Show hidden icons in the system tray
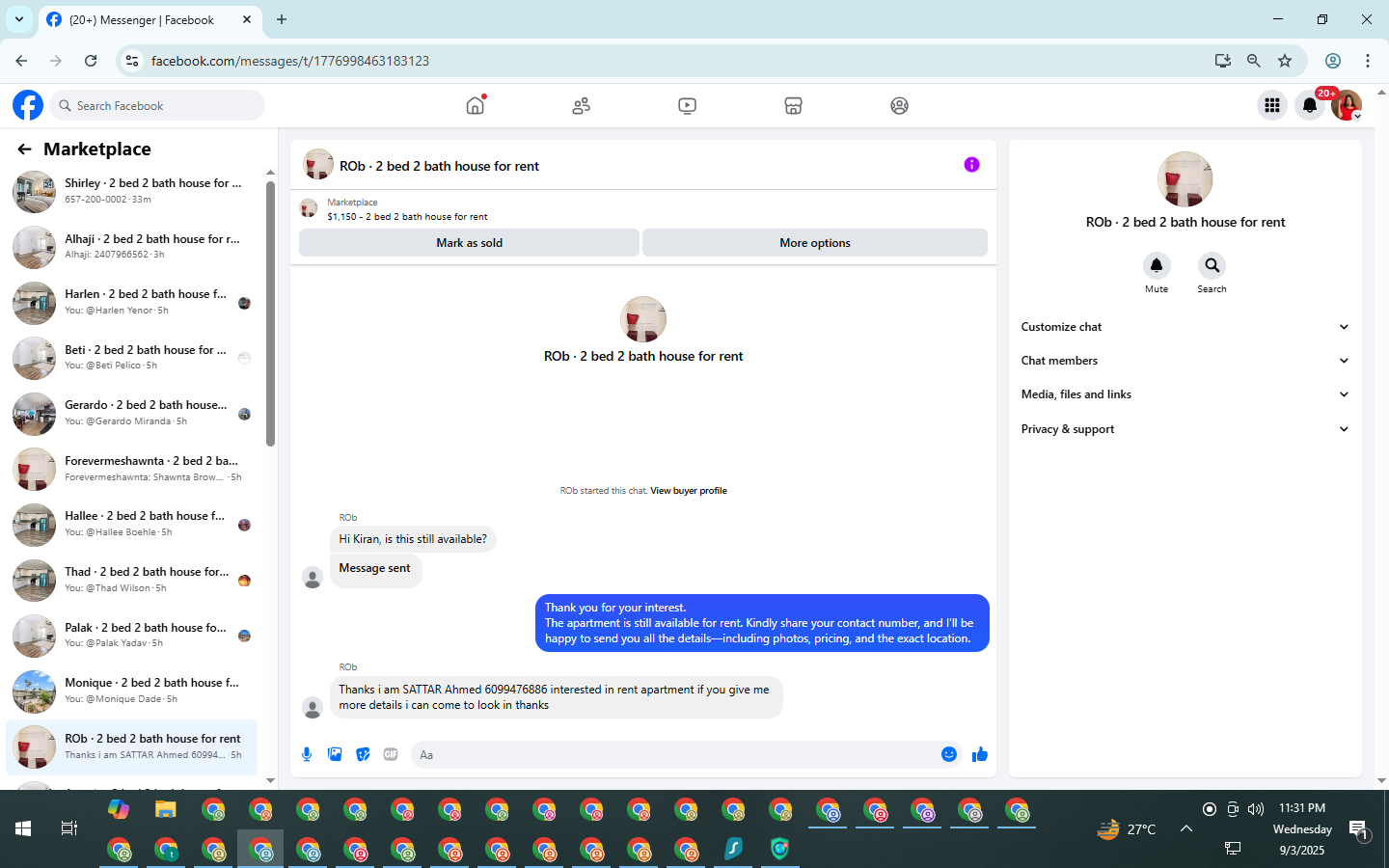This screenshot has height=868, width=1389. (1186, 828)
